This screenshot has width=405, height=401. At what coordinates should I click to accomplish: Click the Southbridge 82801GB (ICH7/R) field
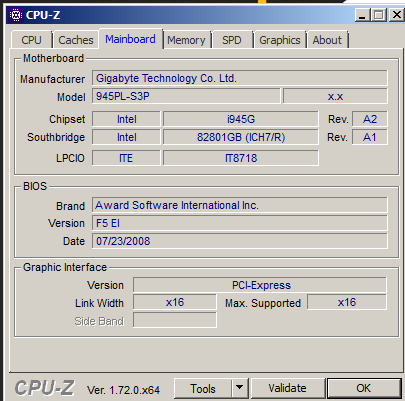(241, 137)
